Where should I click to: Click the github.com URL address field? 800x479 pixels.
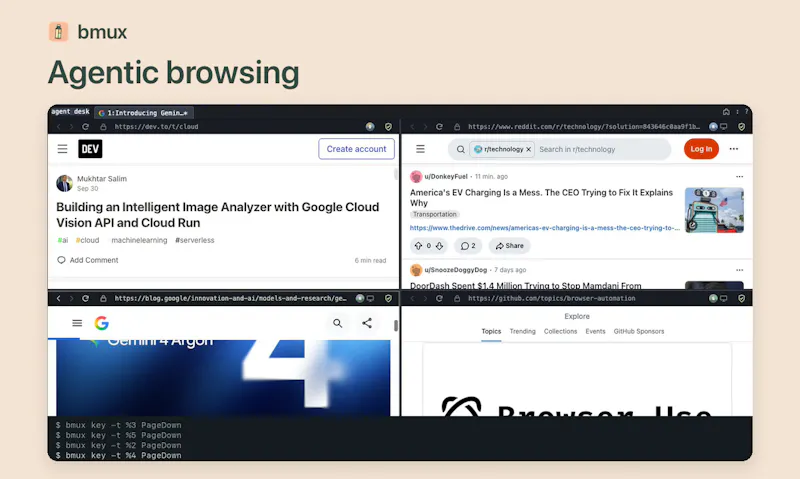pyautogui.click(x=552, y=298)
